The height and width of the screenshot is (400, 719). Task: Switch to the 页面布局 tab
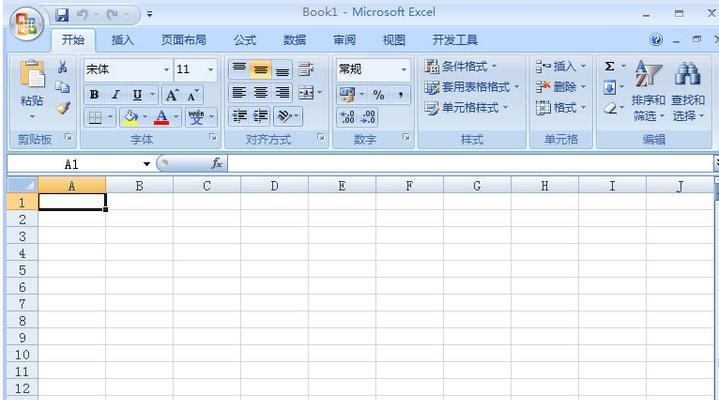click(x=183, y=40)
